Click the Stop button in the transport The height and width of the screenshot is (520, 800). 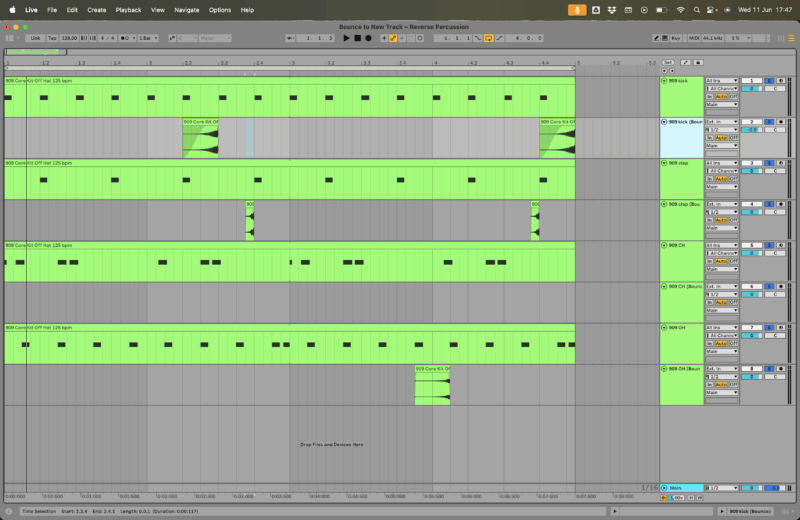(357, 38)
